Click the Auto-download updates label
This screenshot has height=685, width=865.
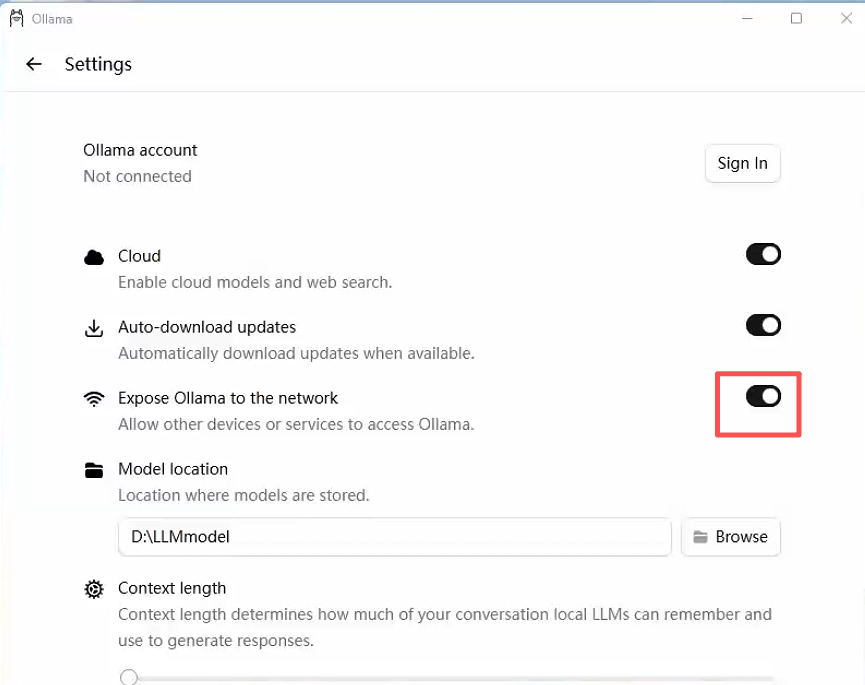207,327
